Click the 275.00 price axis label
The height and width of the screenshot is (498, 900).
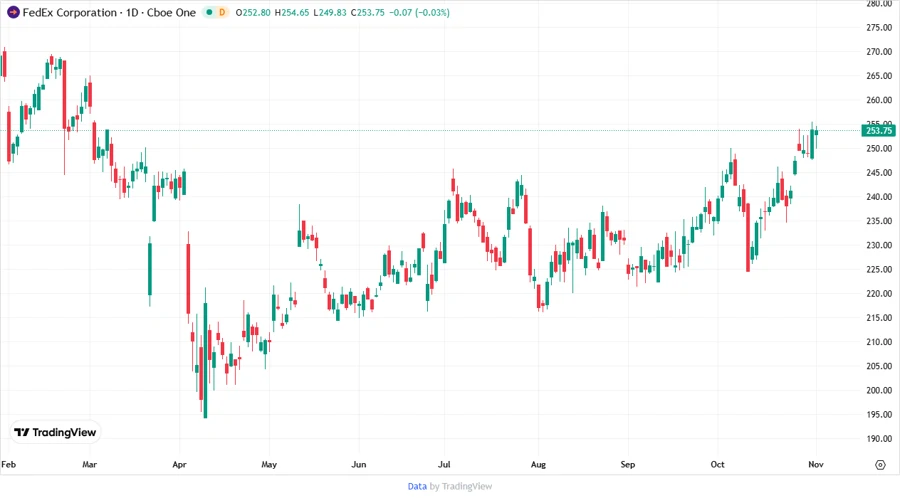coord(879,28)
